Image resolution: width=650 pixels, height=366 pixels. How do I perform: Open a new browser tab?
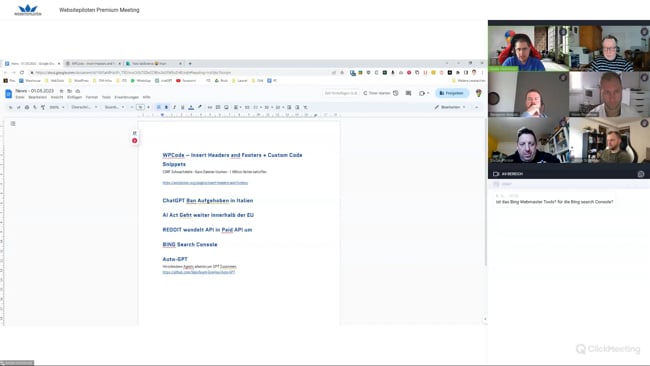(x=190, y=63)
